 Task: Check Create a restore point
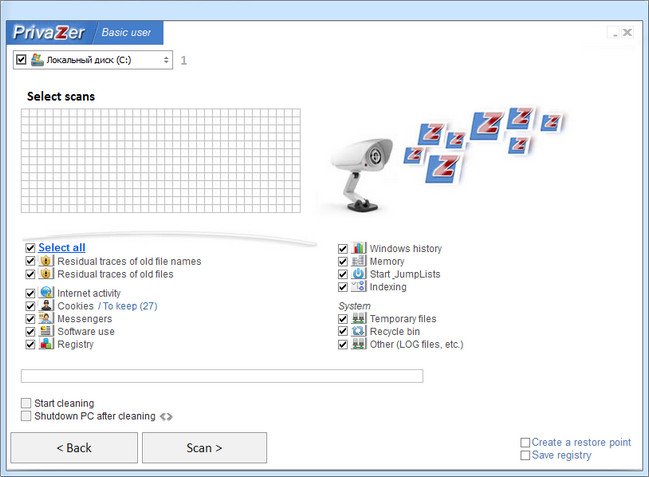coord(525,443)
